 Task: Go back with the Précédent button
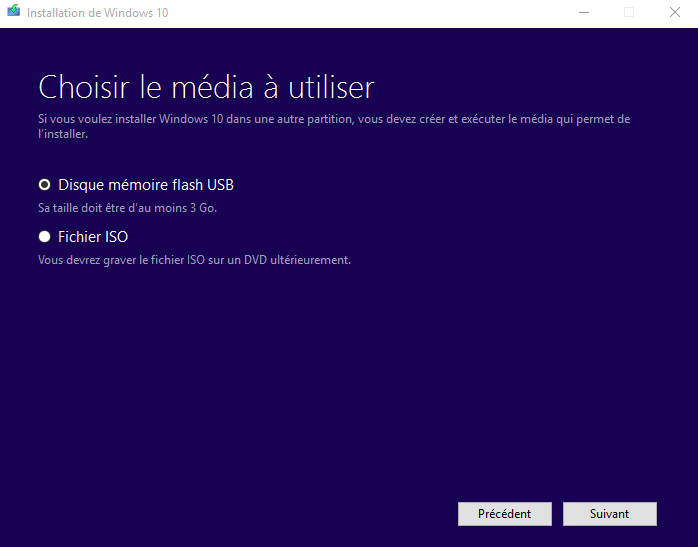click(x=505, y=514)
